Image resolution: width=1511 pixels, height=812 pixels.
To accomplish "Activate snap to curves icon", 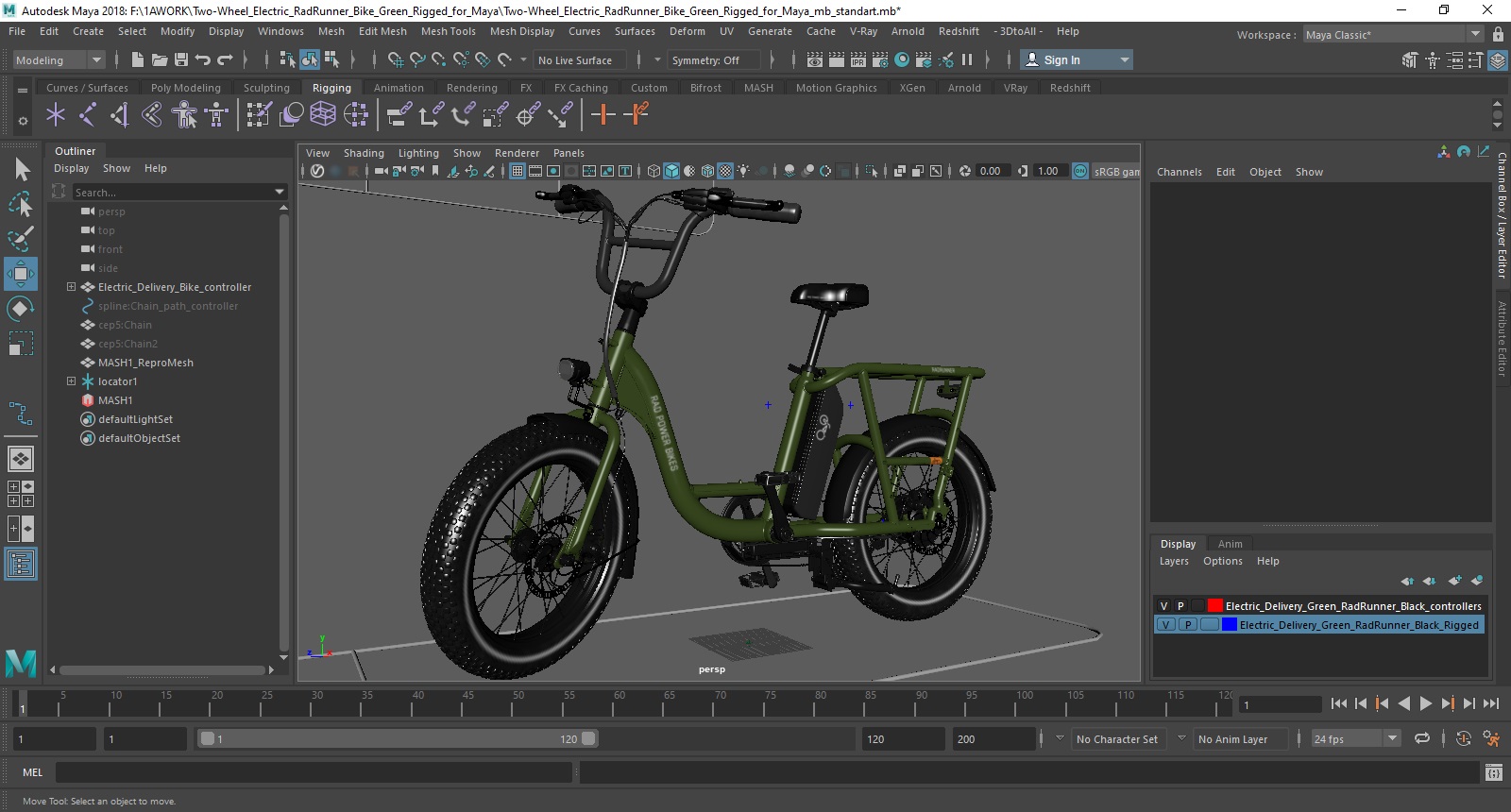I will (x=417, y=59).
